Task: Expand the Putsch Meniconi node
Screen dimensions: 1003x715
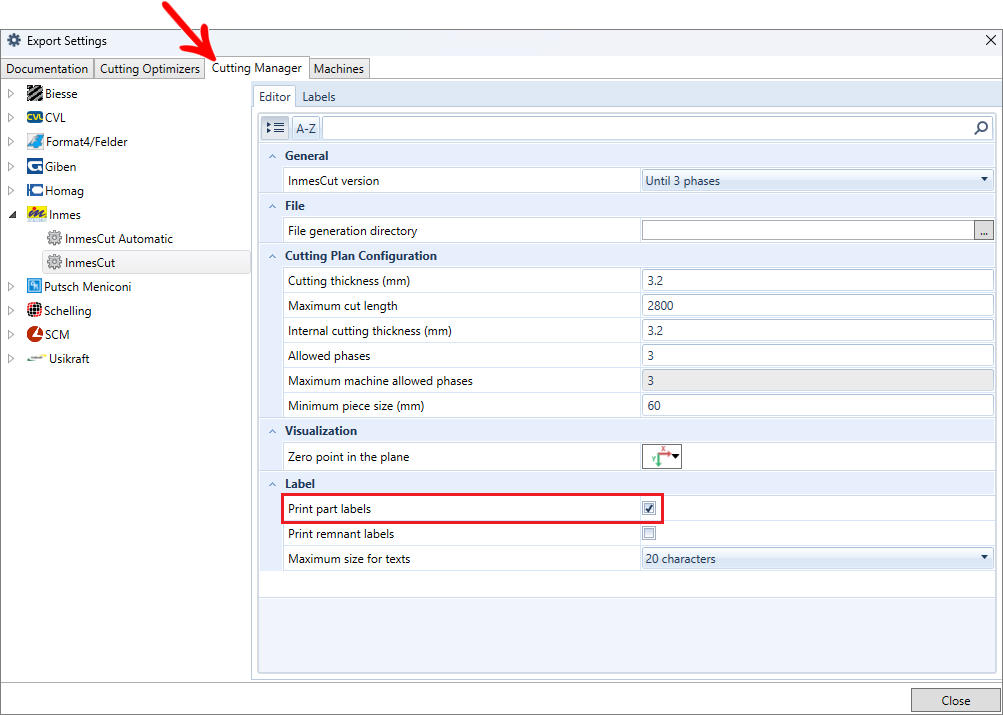Action: point(11,287)
